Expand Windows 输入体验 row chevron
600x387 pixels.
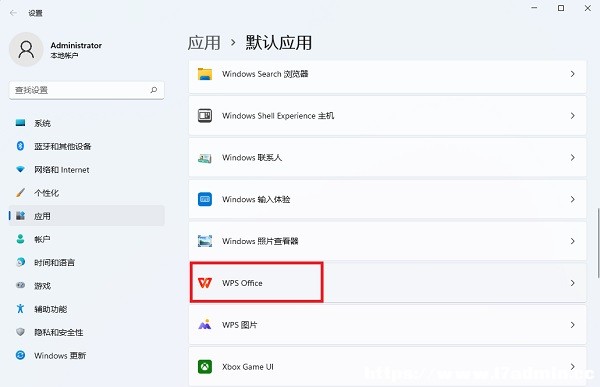[572, 199]
